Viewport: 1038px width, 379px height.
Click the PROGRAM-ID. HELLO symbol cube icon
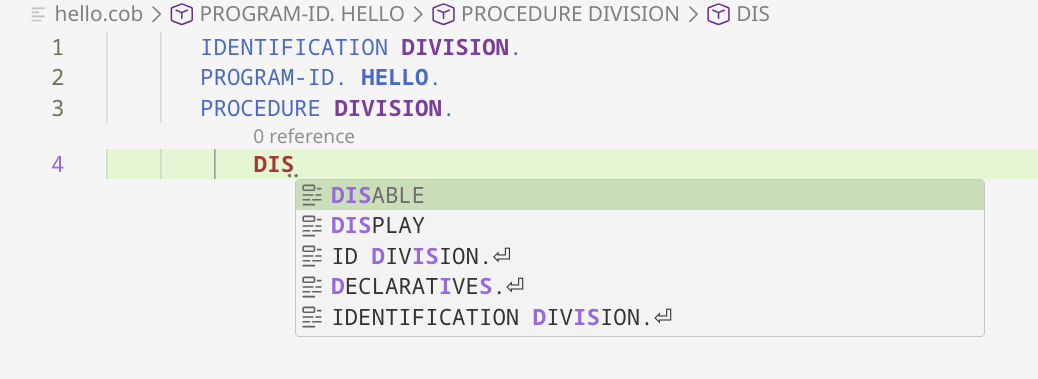(x=181, y=14)
